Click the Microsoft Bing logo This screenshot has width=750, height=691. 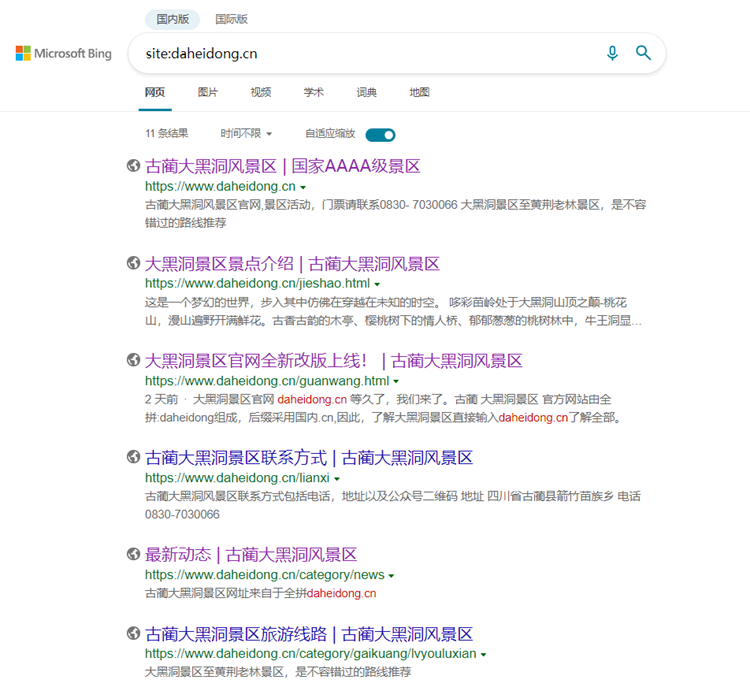point(64,53)
